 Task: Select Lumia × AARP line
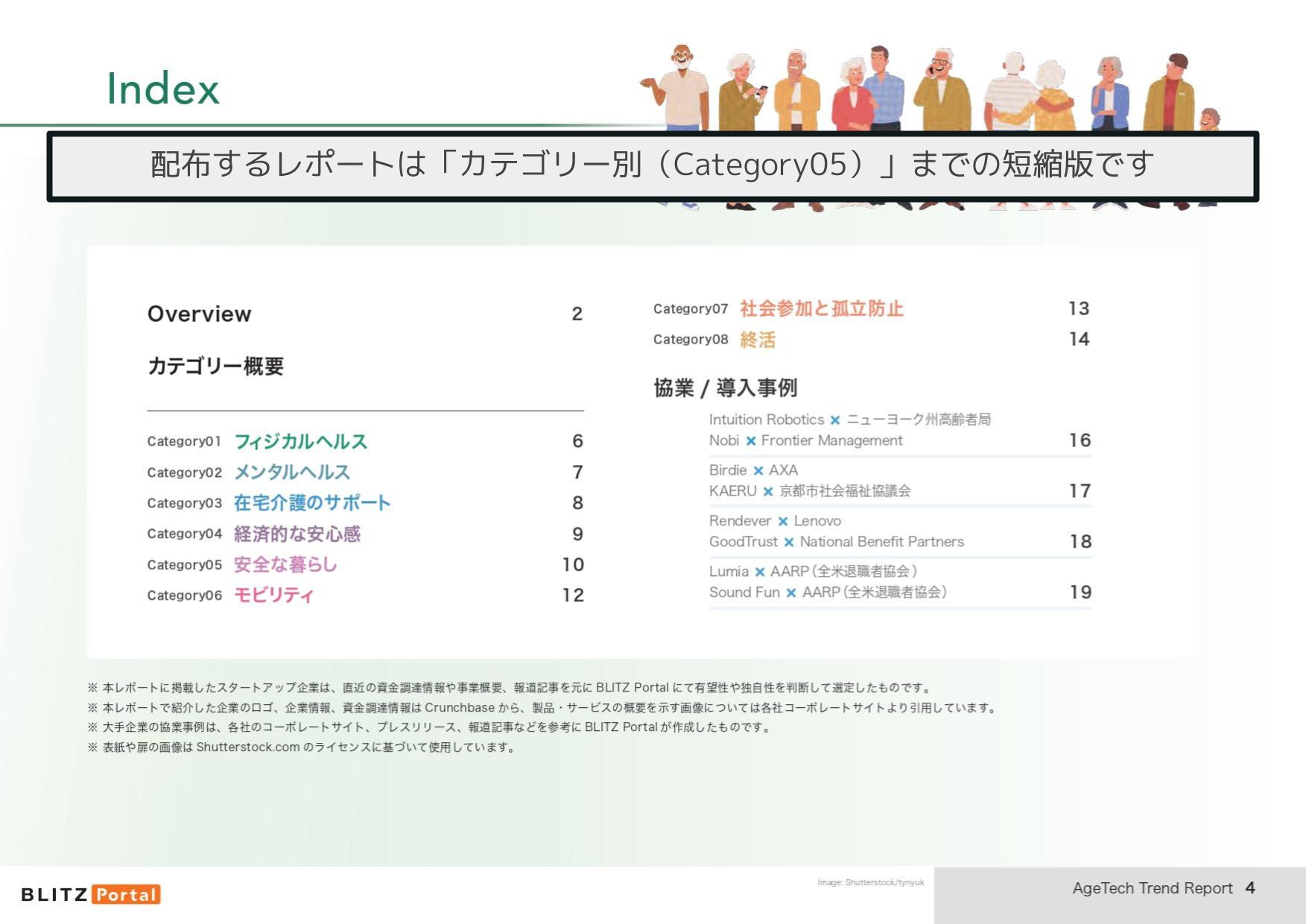pyautogui.click(x=813, y=572)
